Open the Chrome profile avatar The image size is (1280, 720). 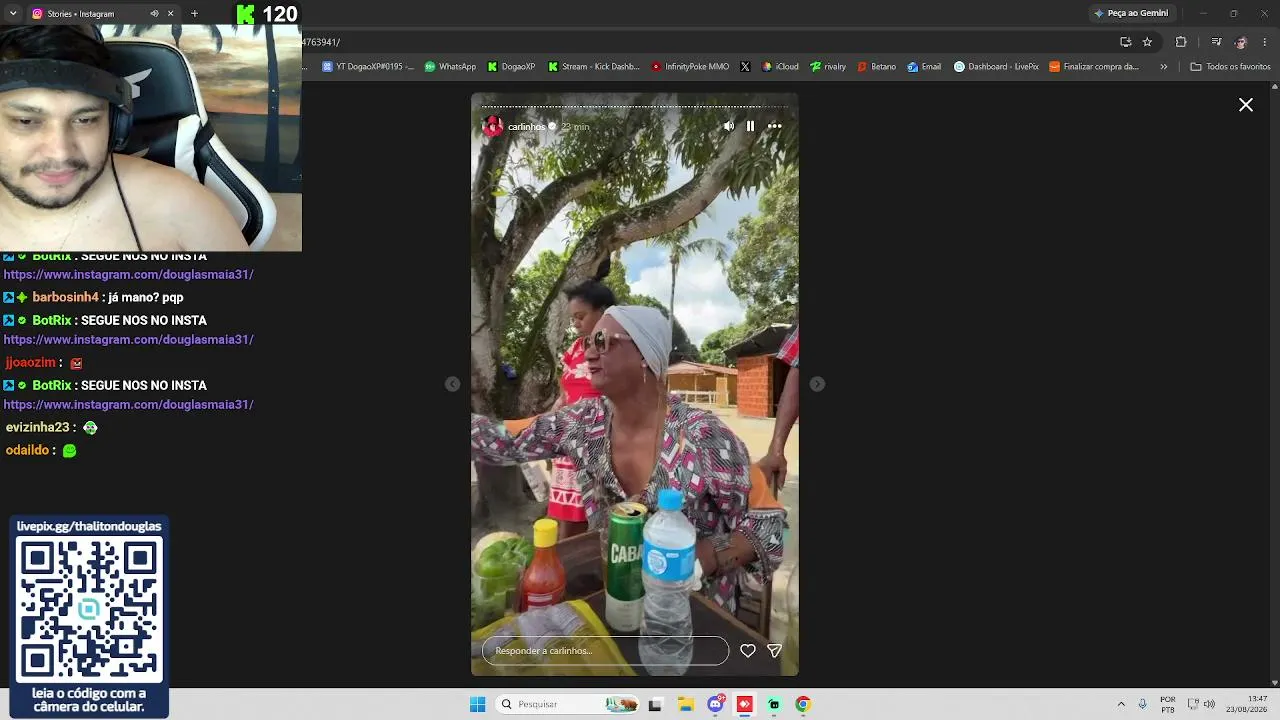tap(1241, 42)
